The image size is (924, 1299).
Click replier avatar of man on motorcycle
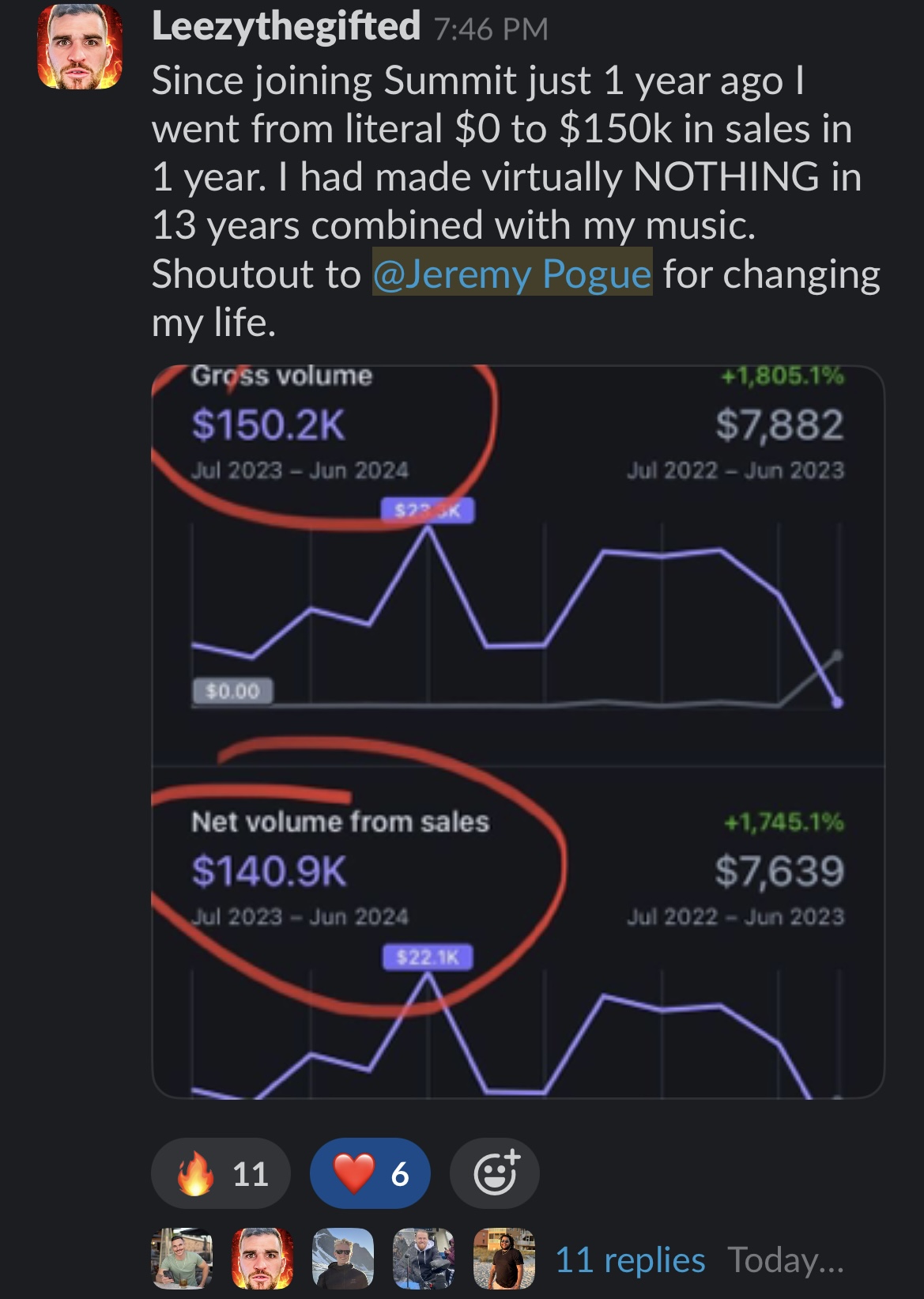424,1259
